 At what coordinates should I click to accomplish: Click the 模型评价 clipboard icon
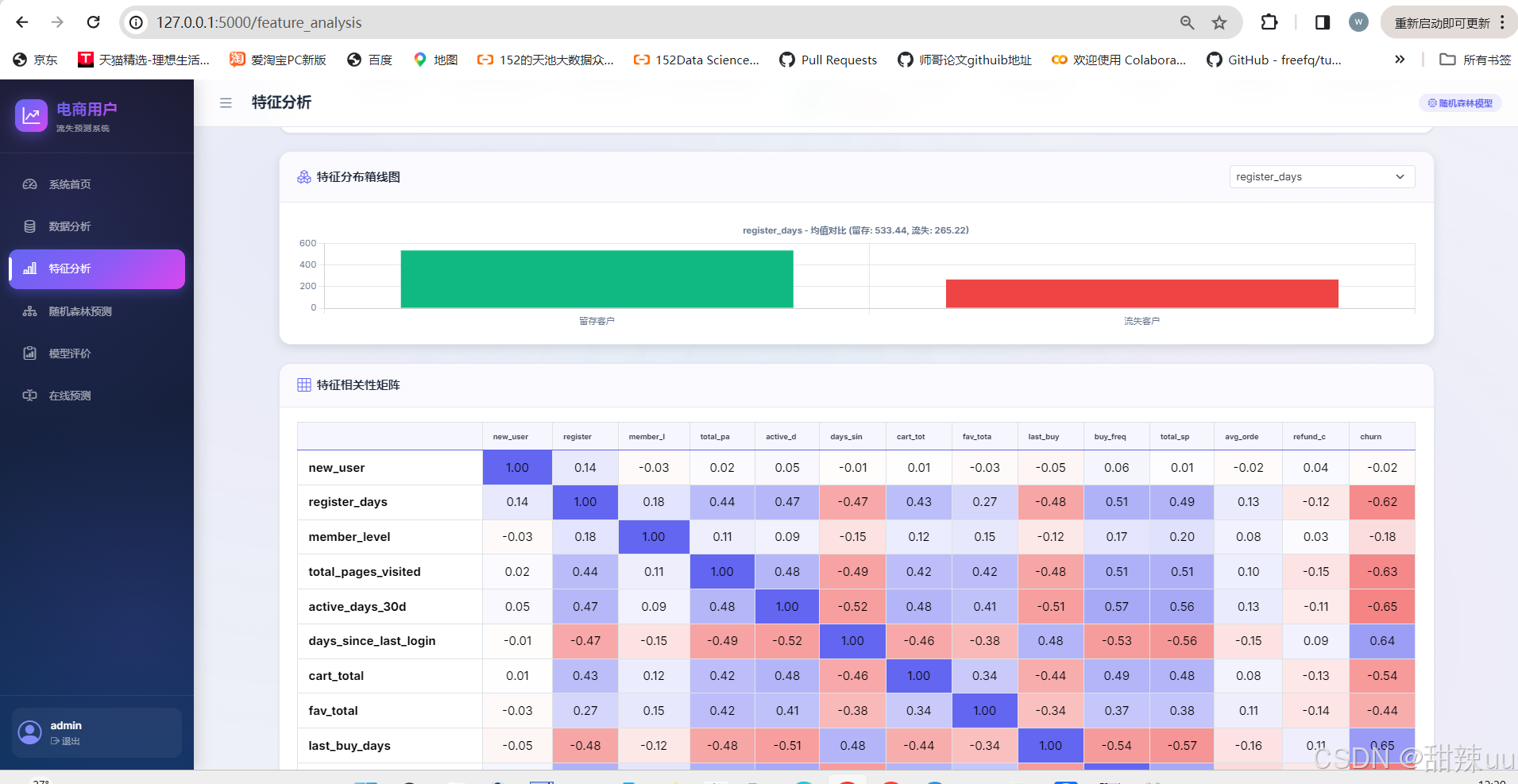click(30, 353)
